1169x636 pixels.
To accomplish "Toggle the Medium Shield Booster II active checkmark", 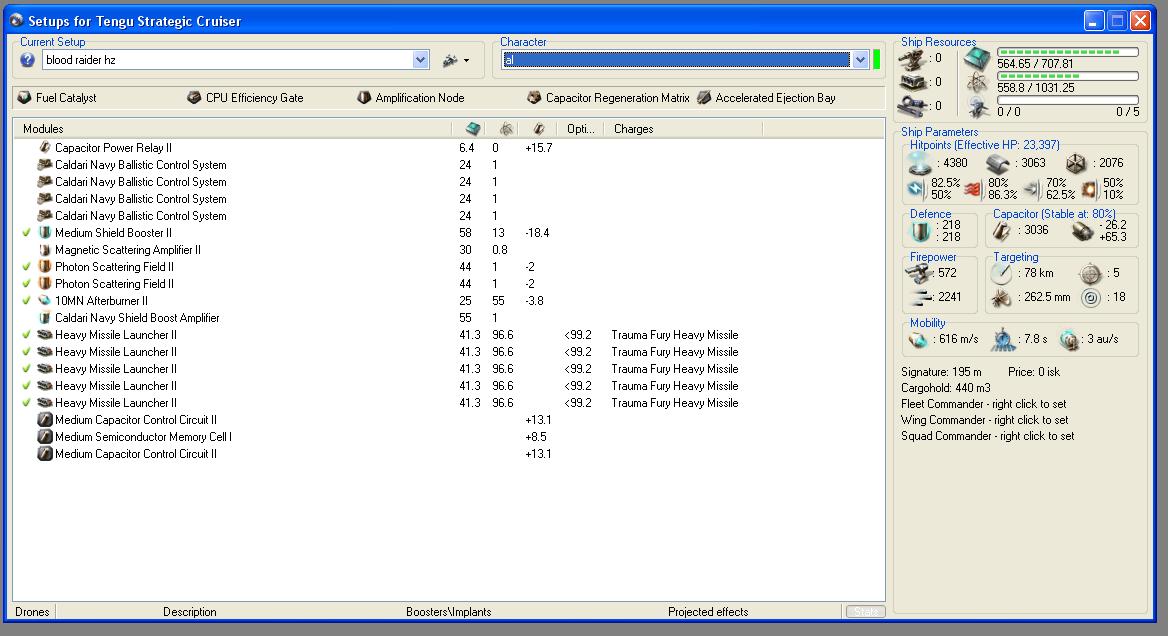I will [27, 233].
